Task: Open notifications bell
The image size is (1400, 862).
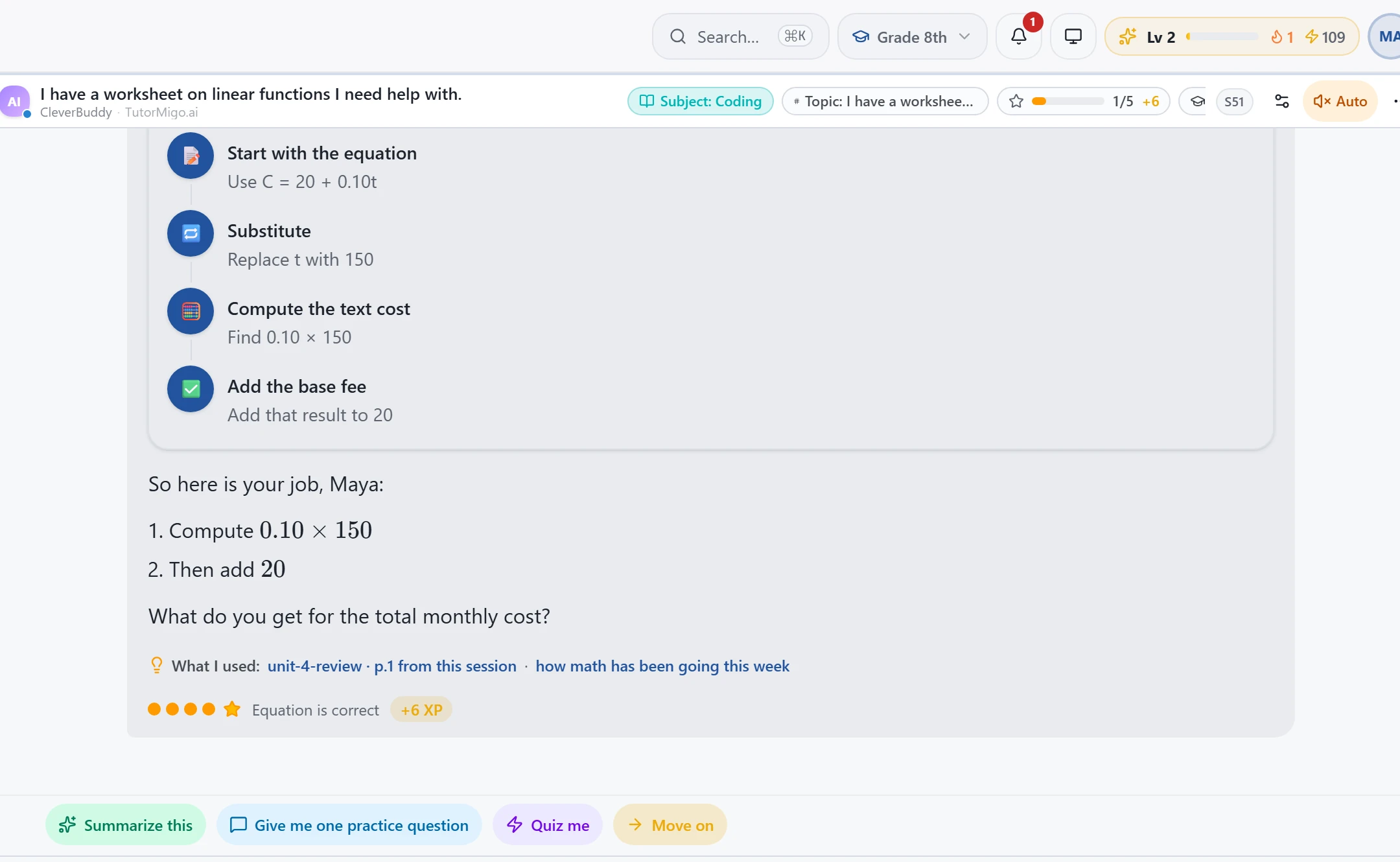Action: pos(1019,36)
